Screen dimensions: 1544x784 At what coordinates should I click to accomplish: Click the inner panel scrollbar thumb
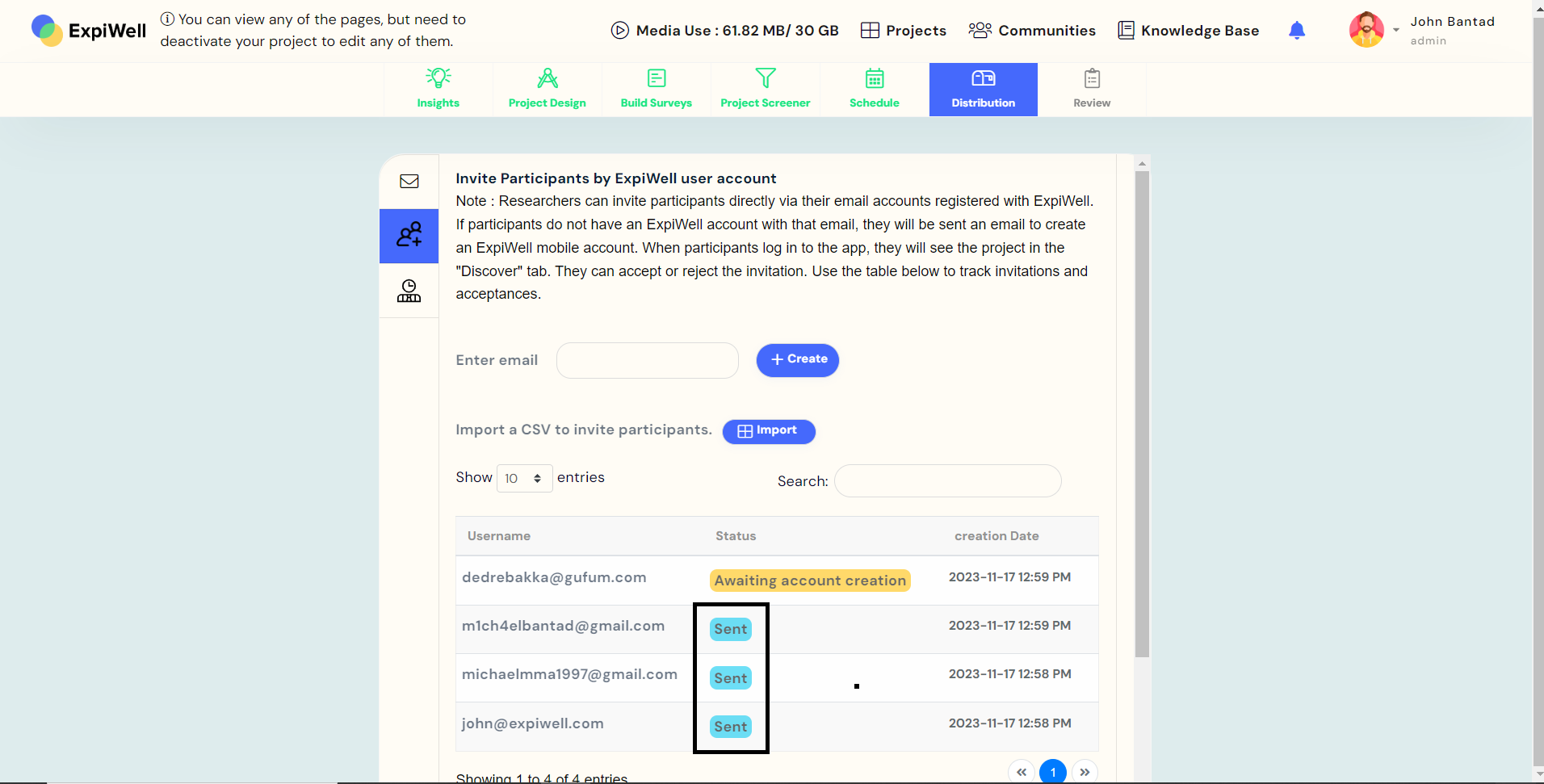(x=1142, y=413)
